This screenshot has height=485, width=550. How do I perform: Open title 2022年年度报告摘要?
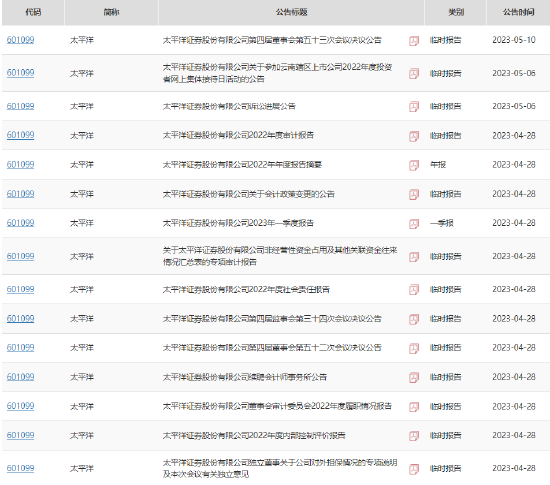pyautogui.click(x=242, y=164)
